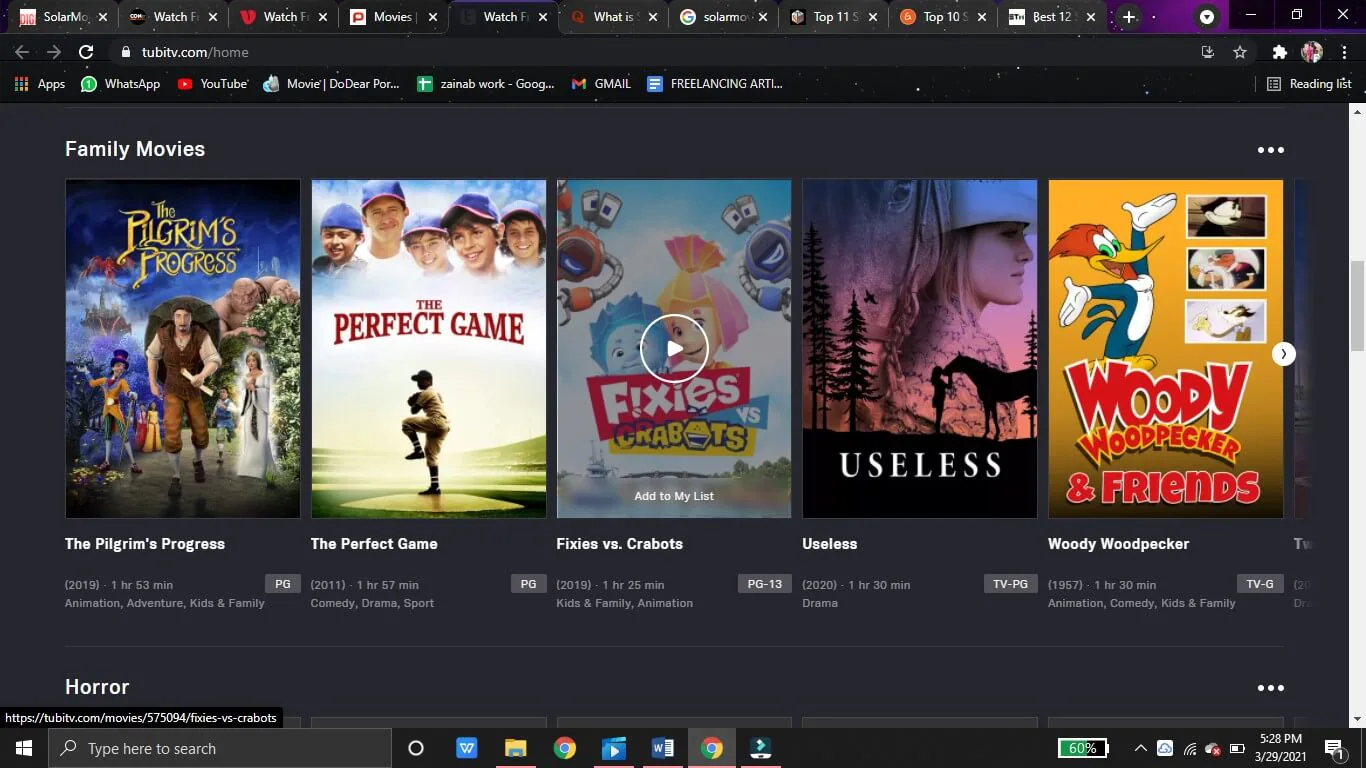Switch to the Top 10 tab
Viewport: 1366px width, 768px height.
tap(942, 17)
